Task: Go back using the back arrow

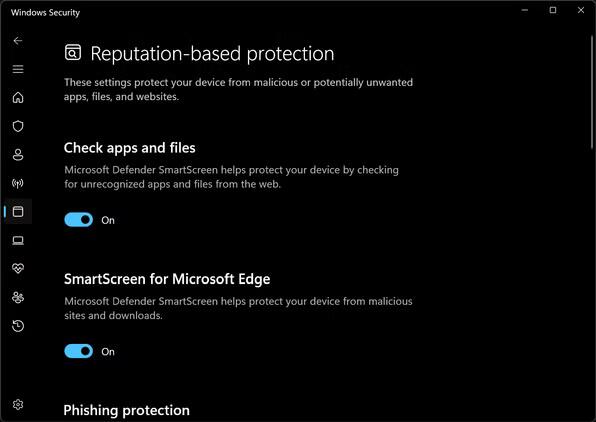Action: pyautogui.click(x=17, y=41)
